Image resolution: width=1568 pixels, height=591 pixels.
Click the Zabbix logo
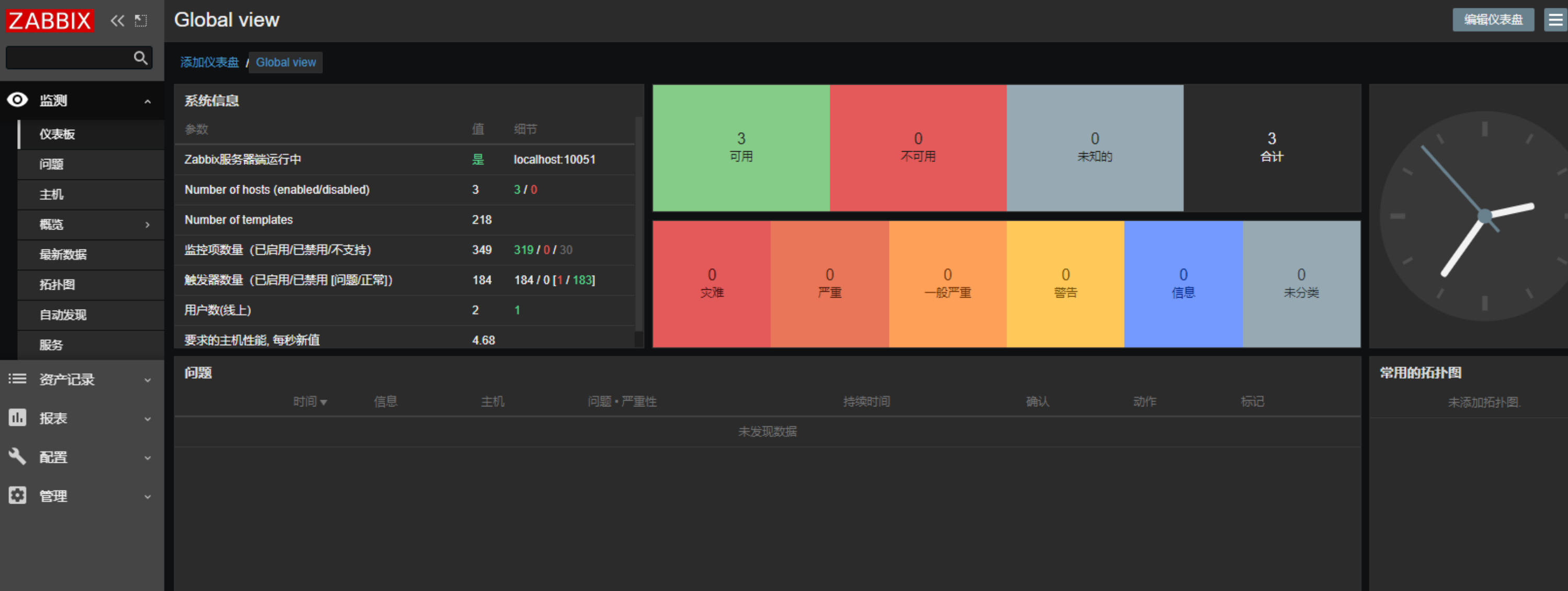(x=50, y=21)
